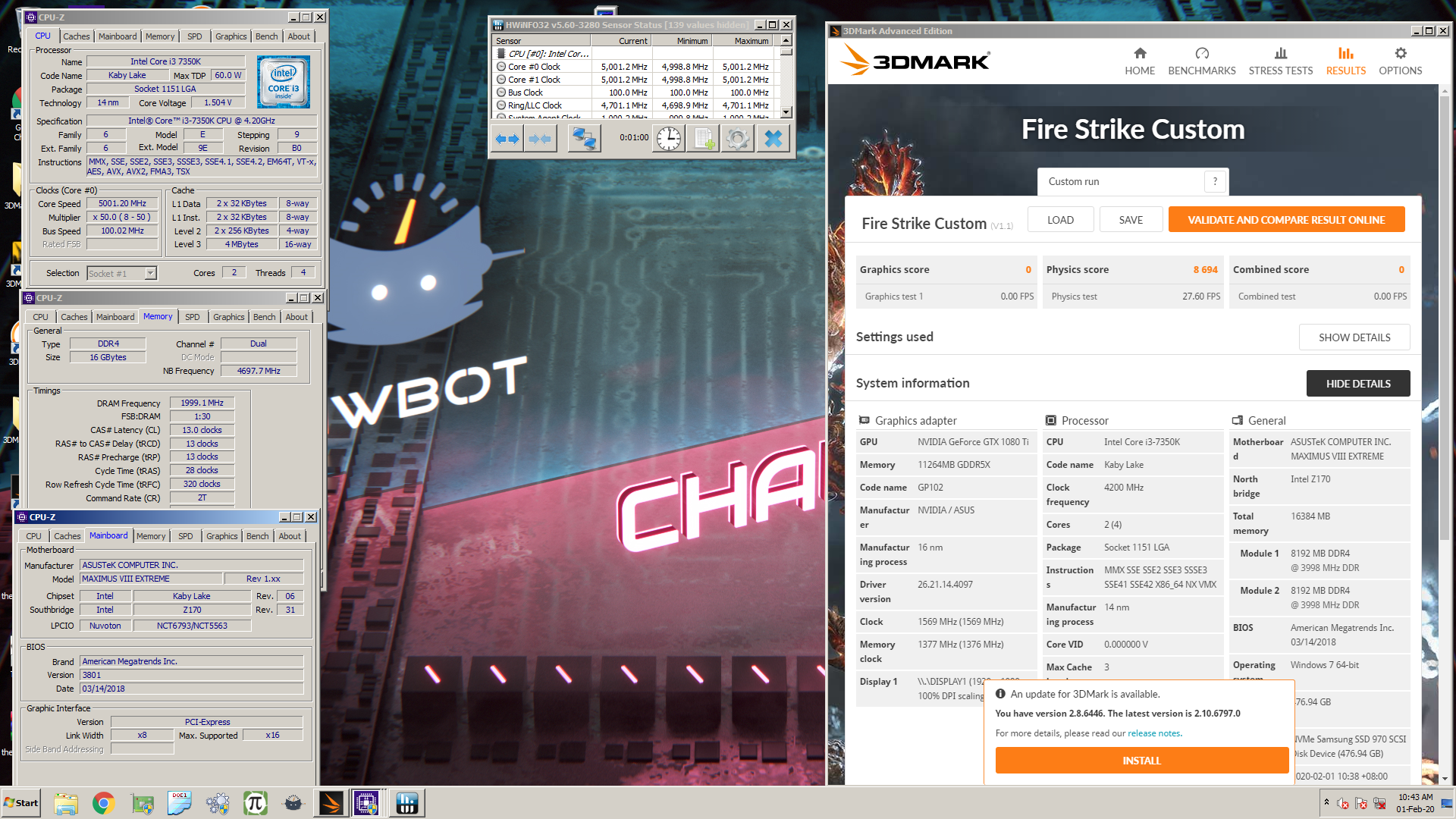The height and width of the screenshot is (819, 1456).
Task: Click Validate and compare result online
Action: tap(1286, 220)
